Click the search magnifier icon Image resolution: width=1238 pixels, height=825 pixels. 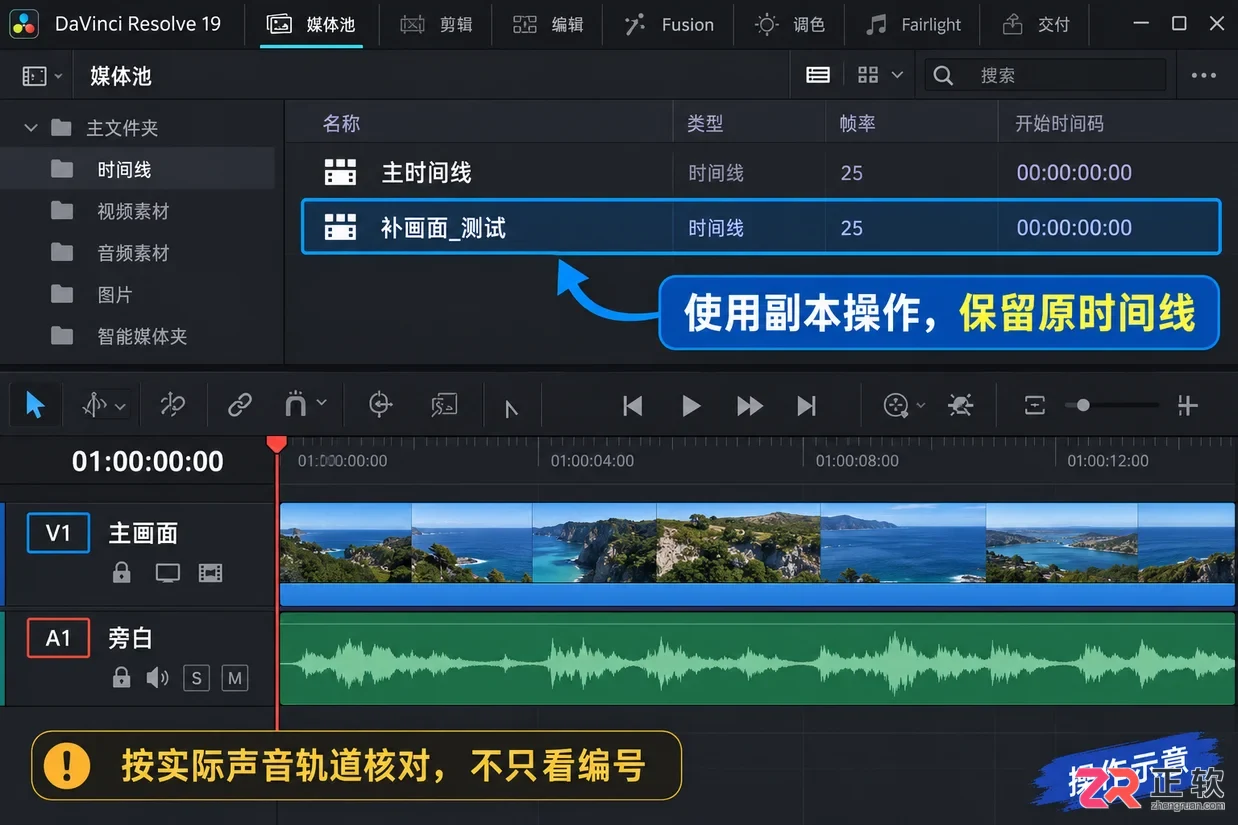pos(943,75)
